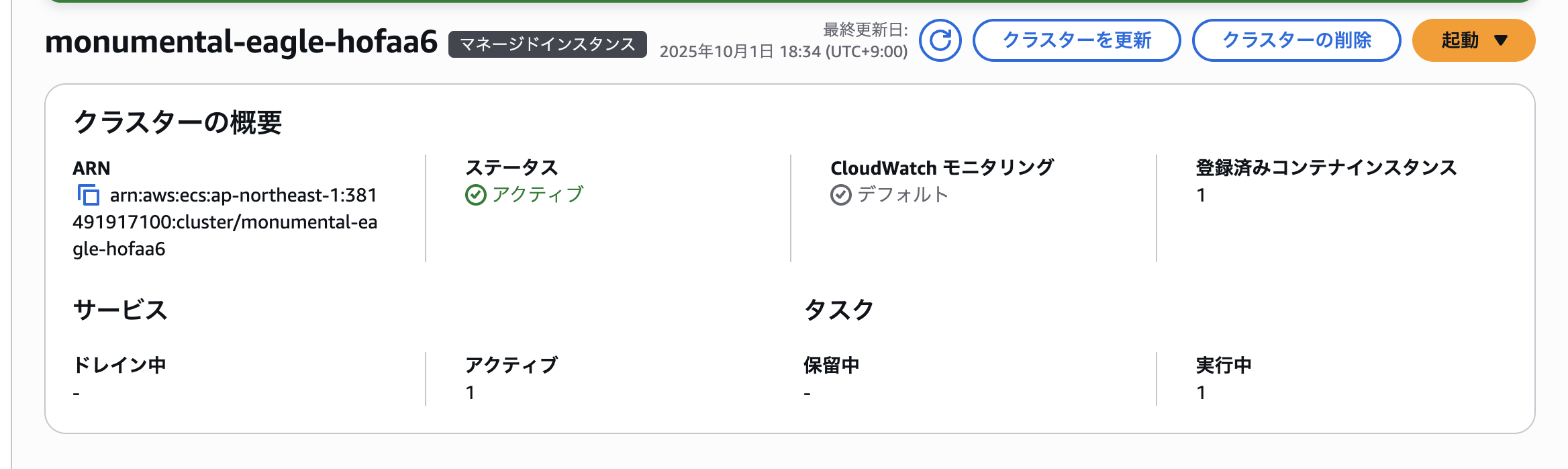Click the ARN text value
1568x469 pixels.
click(224, 222)
